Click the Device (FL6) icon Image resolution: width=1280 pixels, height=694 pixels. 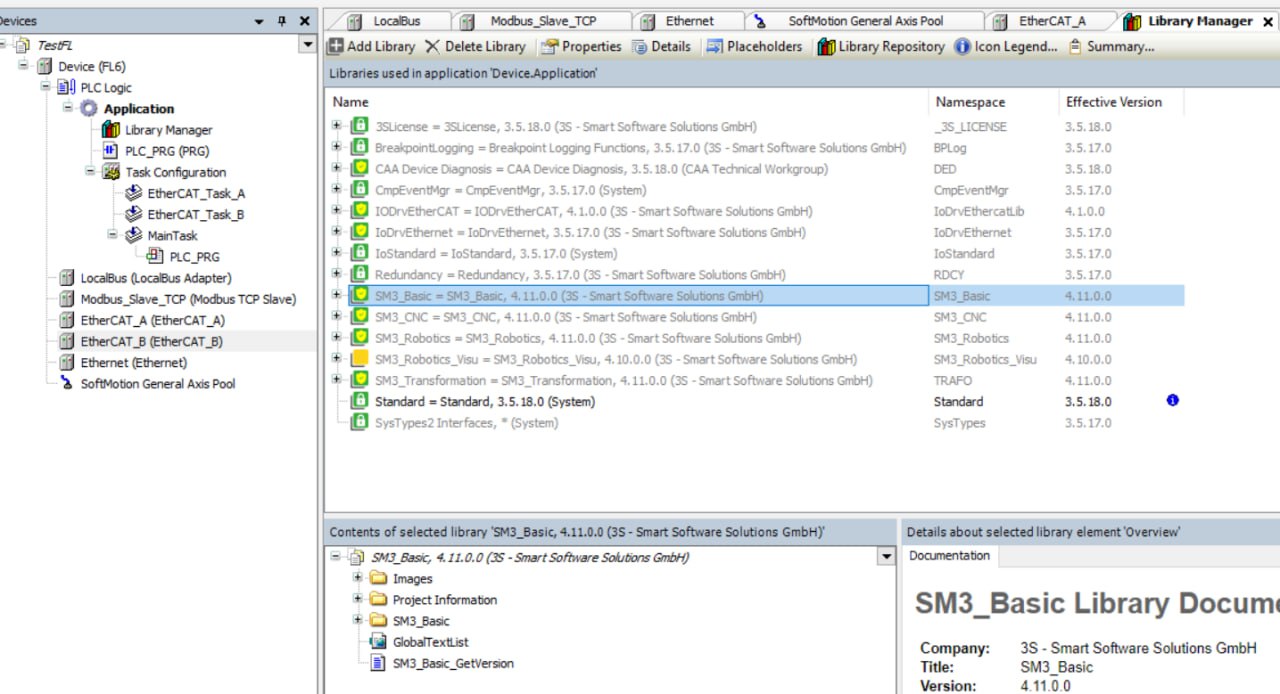click(45, 66)
